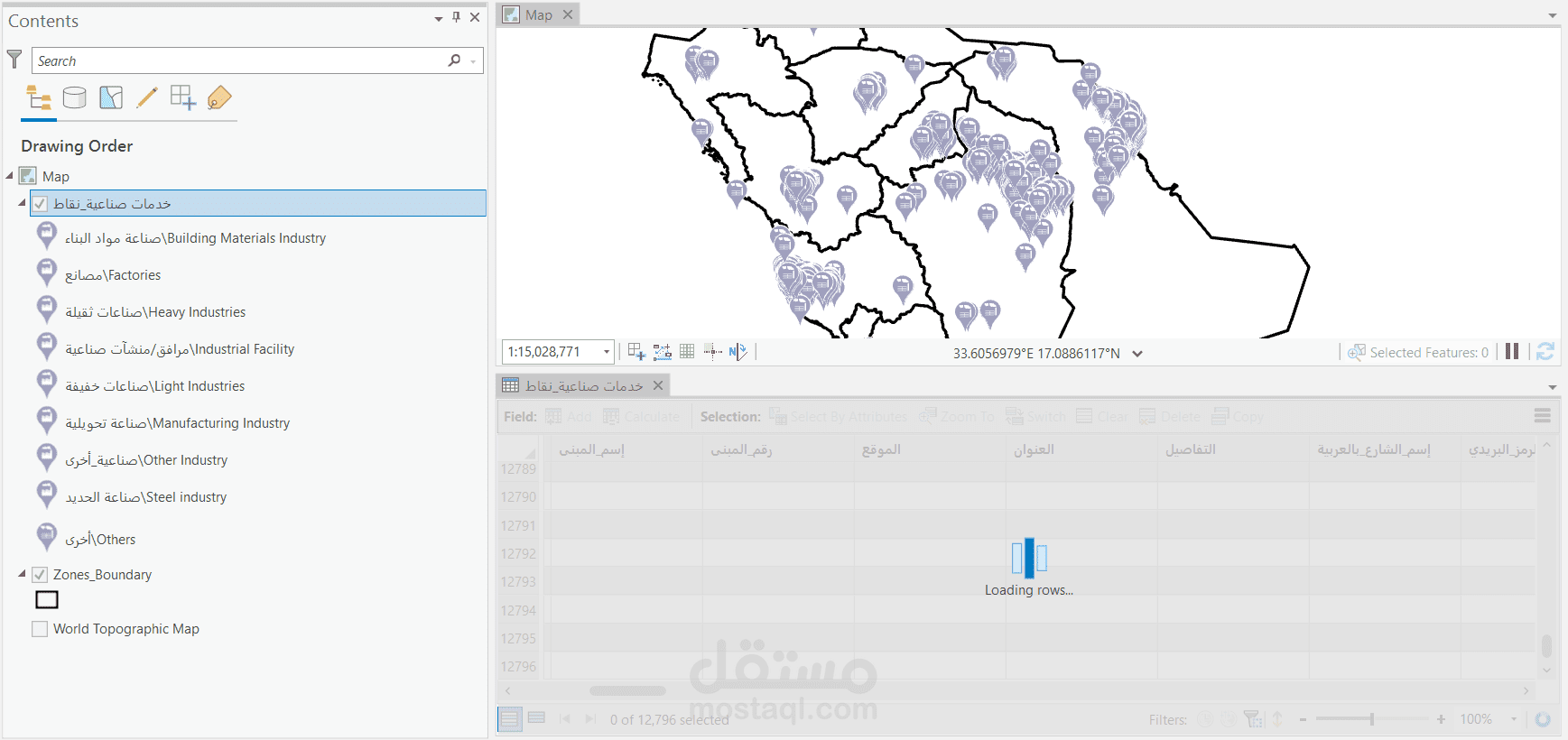Click Zones_Boundary rectangle symbol
1568x740 pixels.
coord(47,599)
